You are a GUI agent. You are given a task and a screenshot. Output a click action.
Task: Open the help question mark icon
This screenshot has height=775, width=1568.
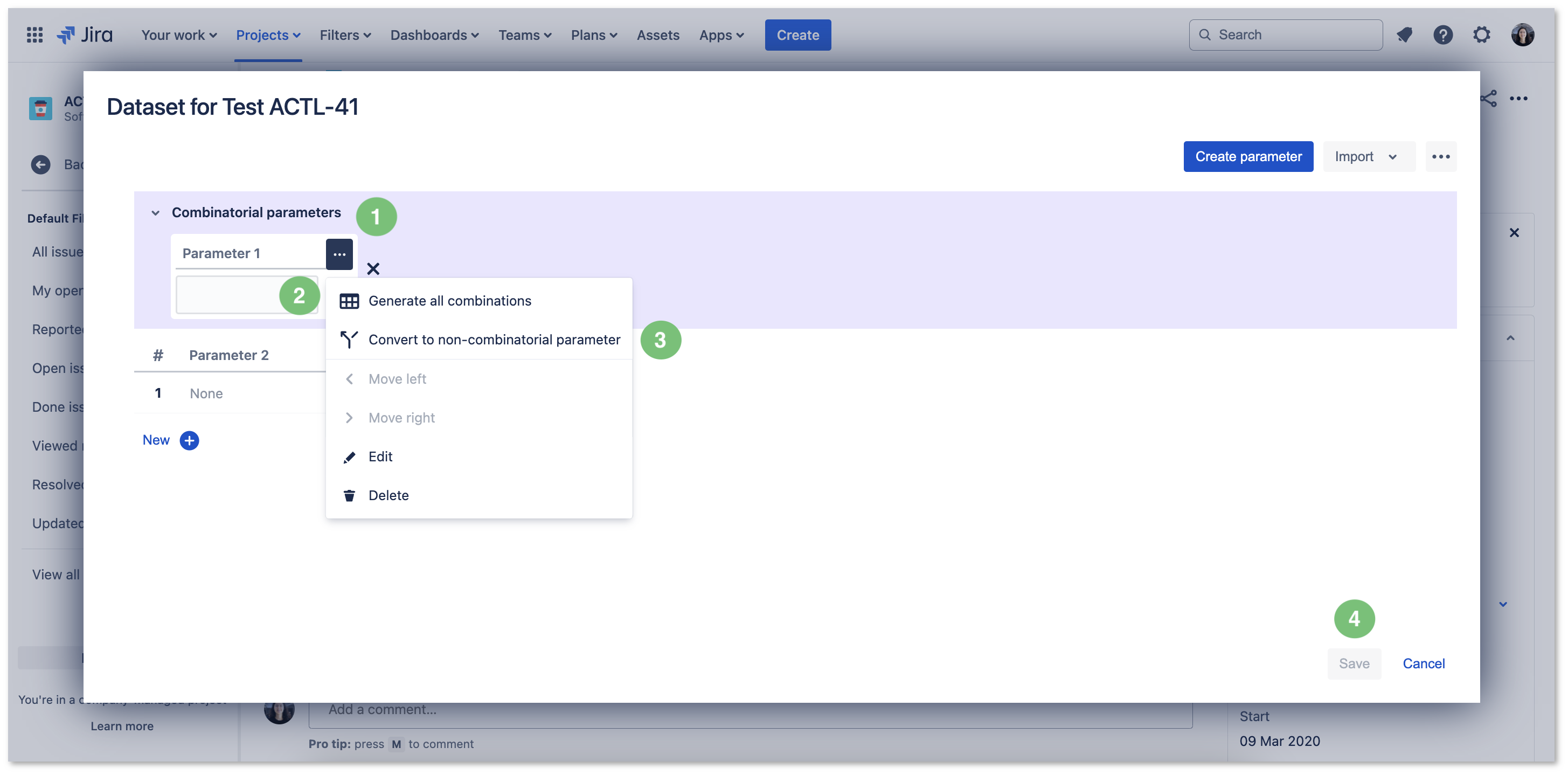click(x=1442, y=34)
